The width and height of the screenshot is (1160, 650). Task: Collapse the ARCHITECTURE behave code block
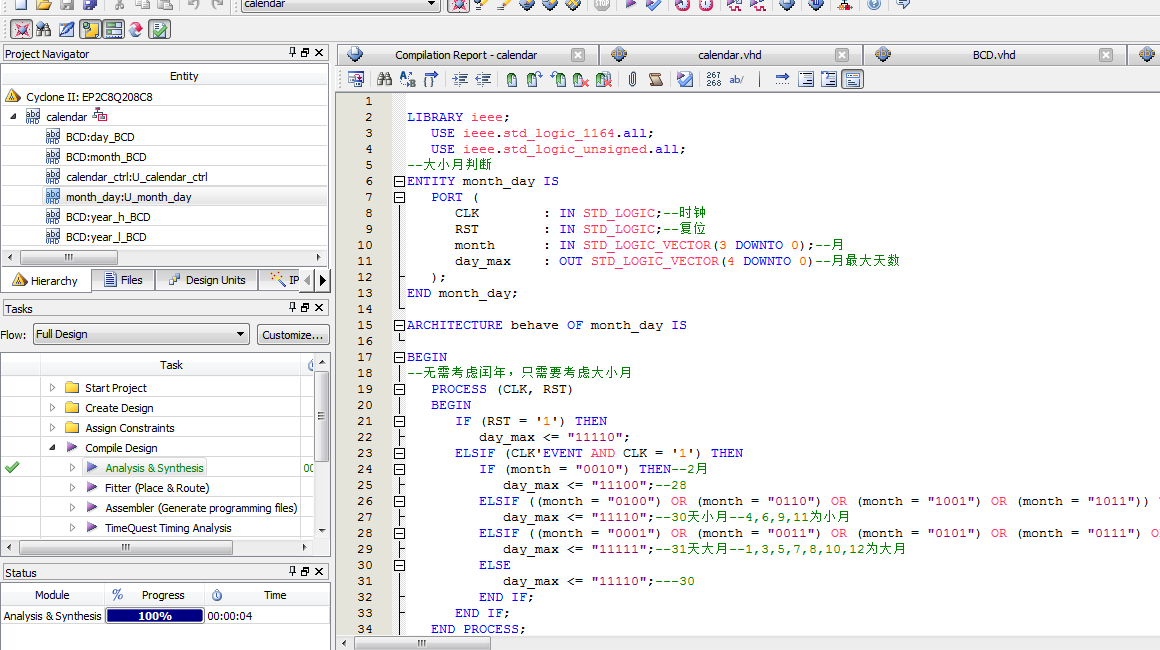(399, 325)
